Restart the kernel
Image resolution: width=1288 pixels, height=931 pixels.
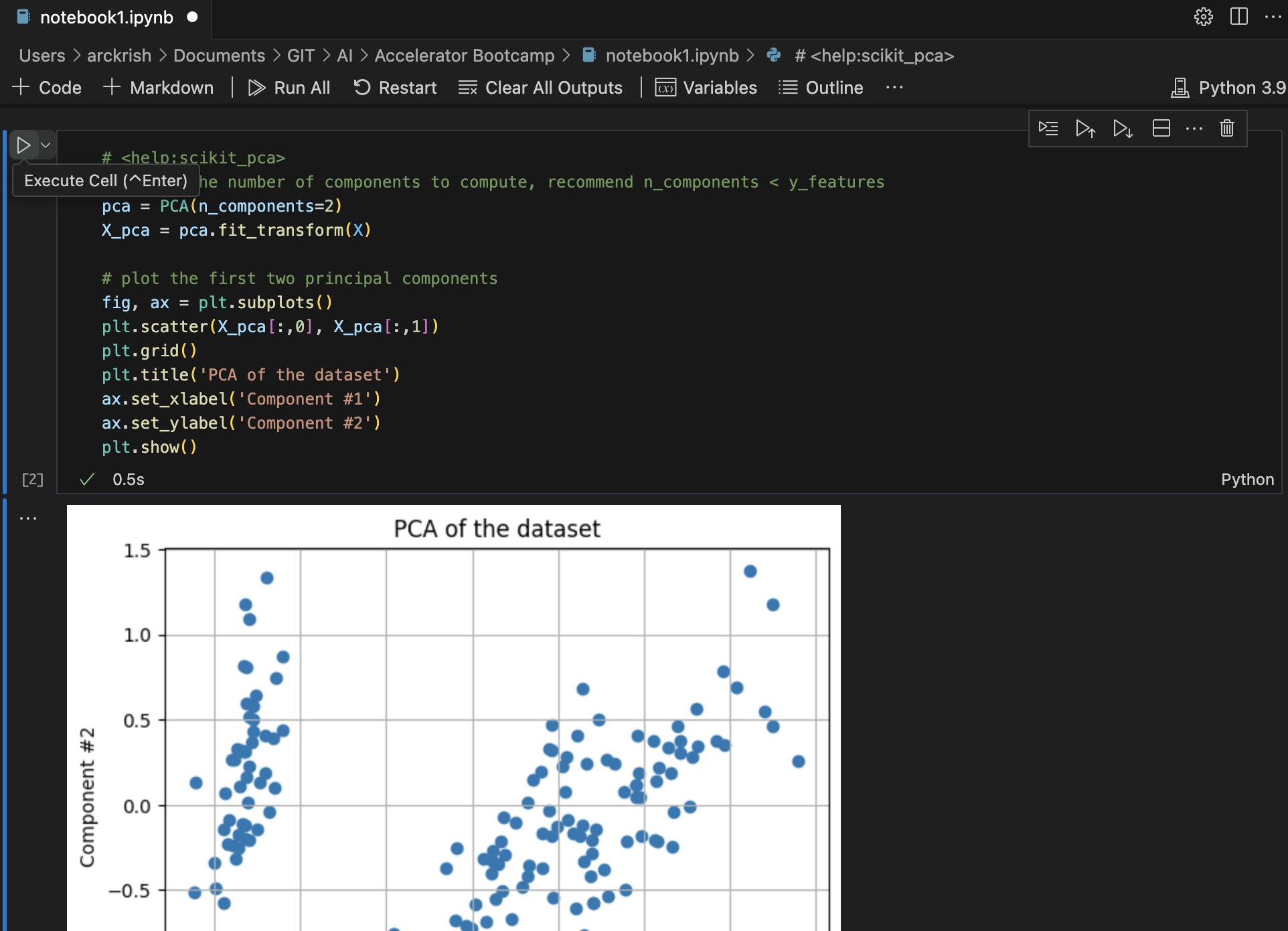[395, 88]
